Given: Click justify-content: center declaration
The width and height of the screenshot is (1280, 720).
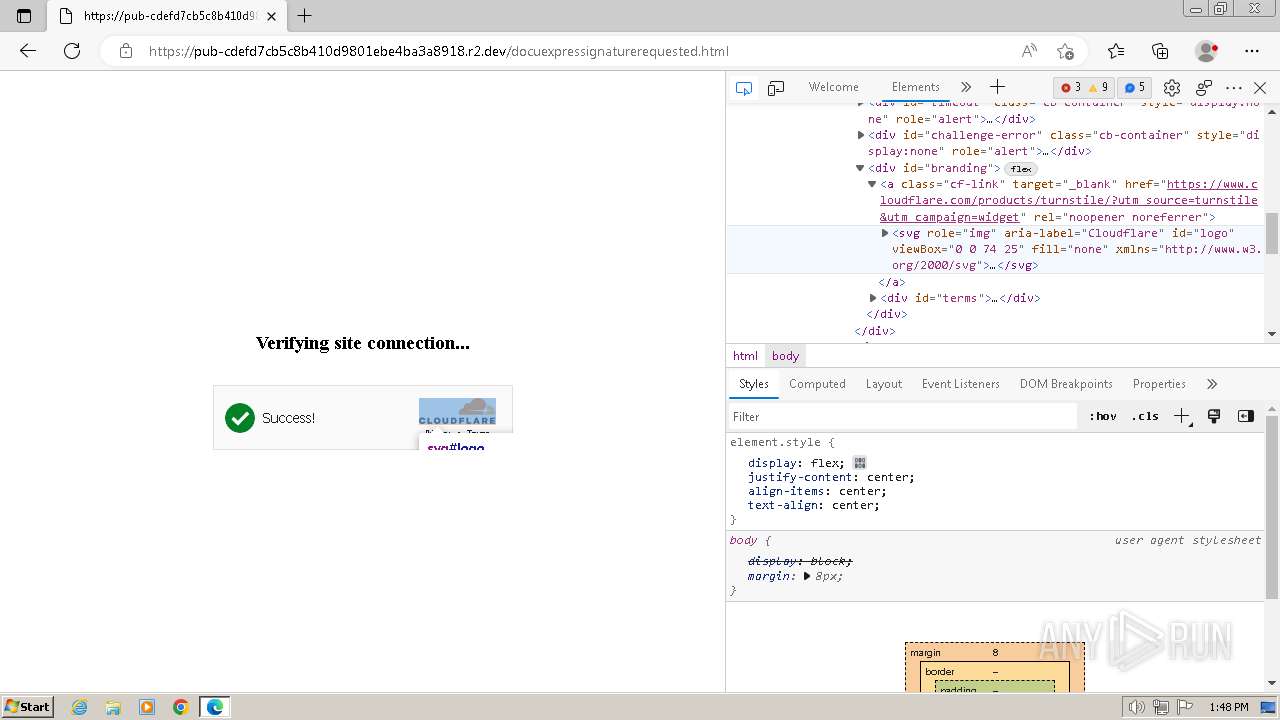Looking at the screenshot, I should pos(831,477).
